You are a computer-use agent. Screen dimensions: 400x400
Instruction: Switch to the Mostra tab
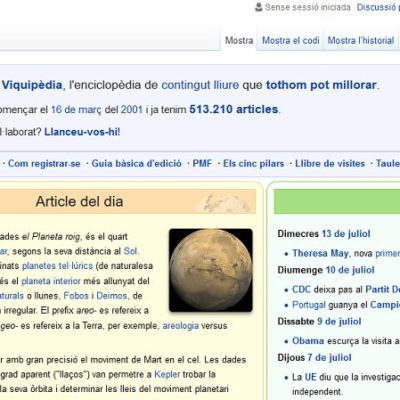[239, 41]
